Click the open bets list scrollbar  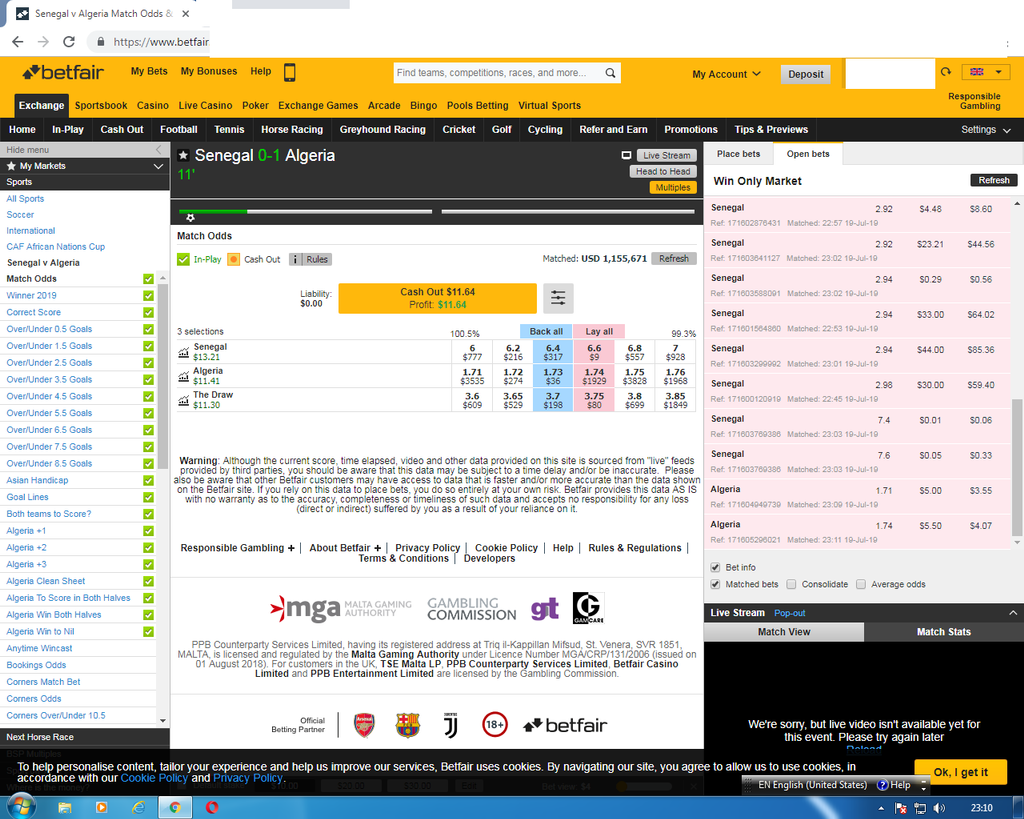pos(1017,467)
